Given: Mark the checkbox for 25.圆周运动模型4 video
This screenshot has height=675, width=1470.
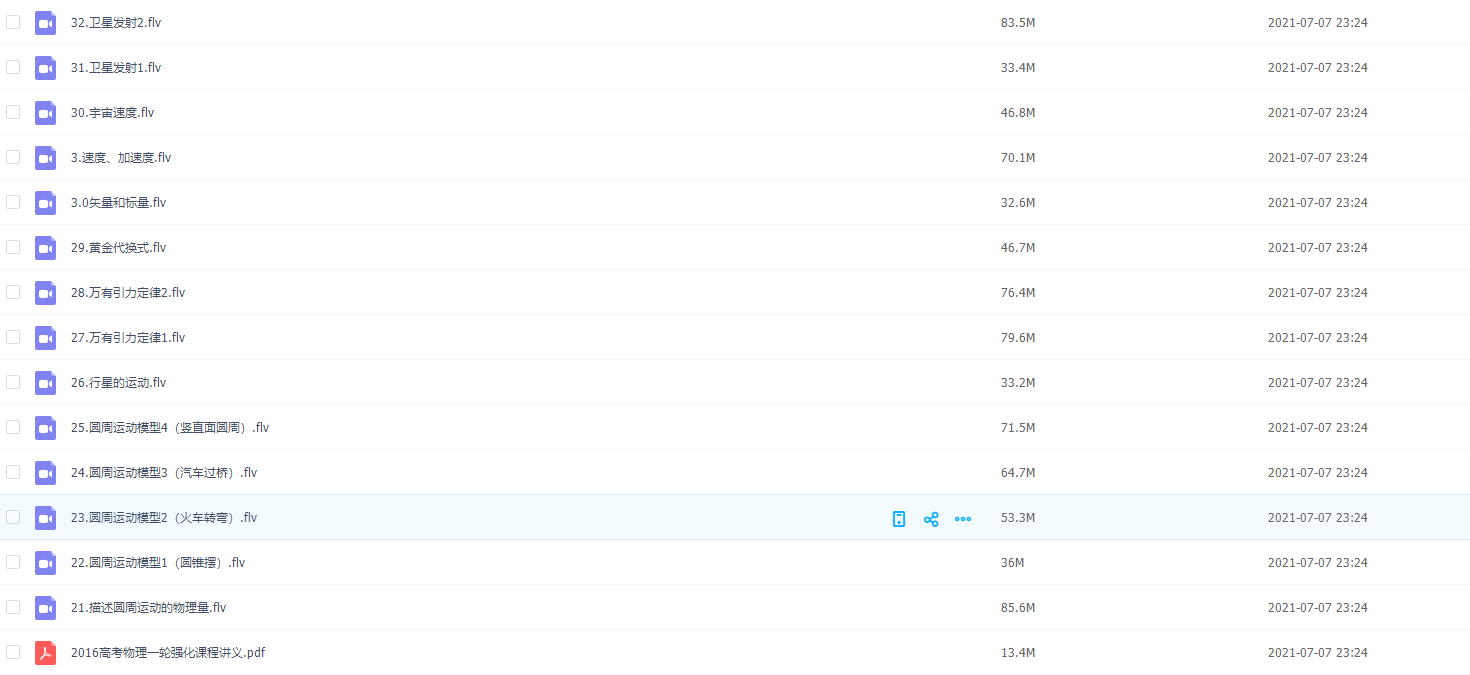Looking at the screenshot, I should [x=13, y=427].
